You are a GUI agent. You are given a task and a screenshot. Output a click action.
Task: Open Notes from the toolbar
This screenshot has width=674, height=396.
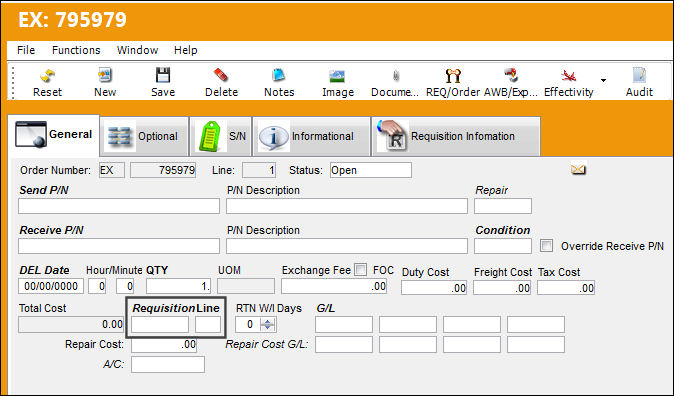(x=279, y=83)
